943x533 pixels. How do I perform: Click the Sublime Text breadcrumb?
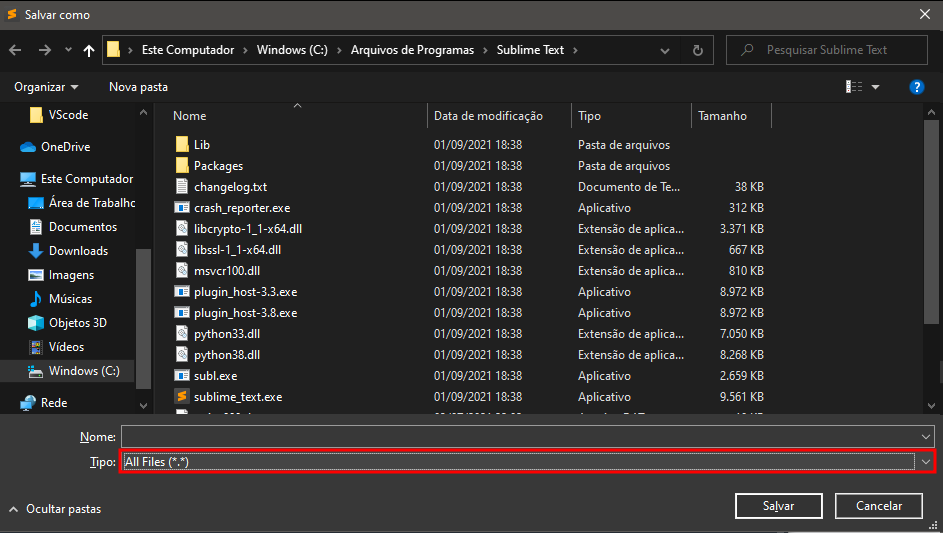coord(530,51)
